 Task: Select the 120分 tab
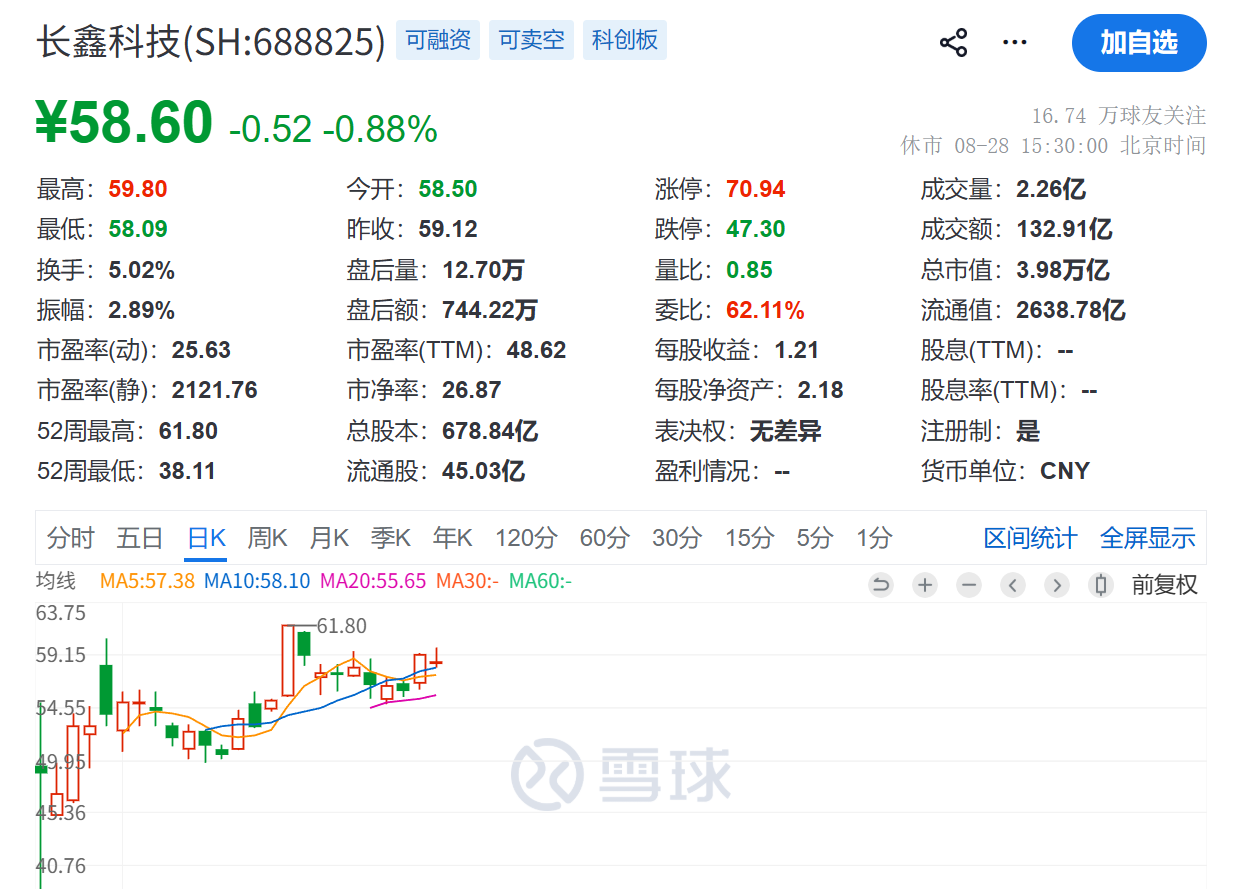pos(526,538)
